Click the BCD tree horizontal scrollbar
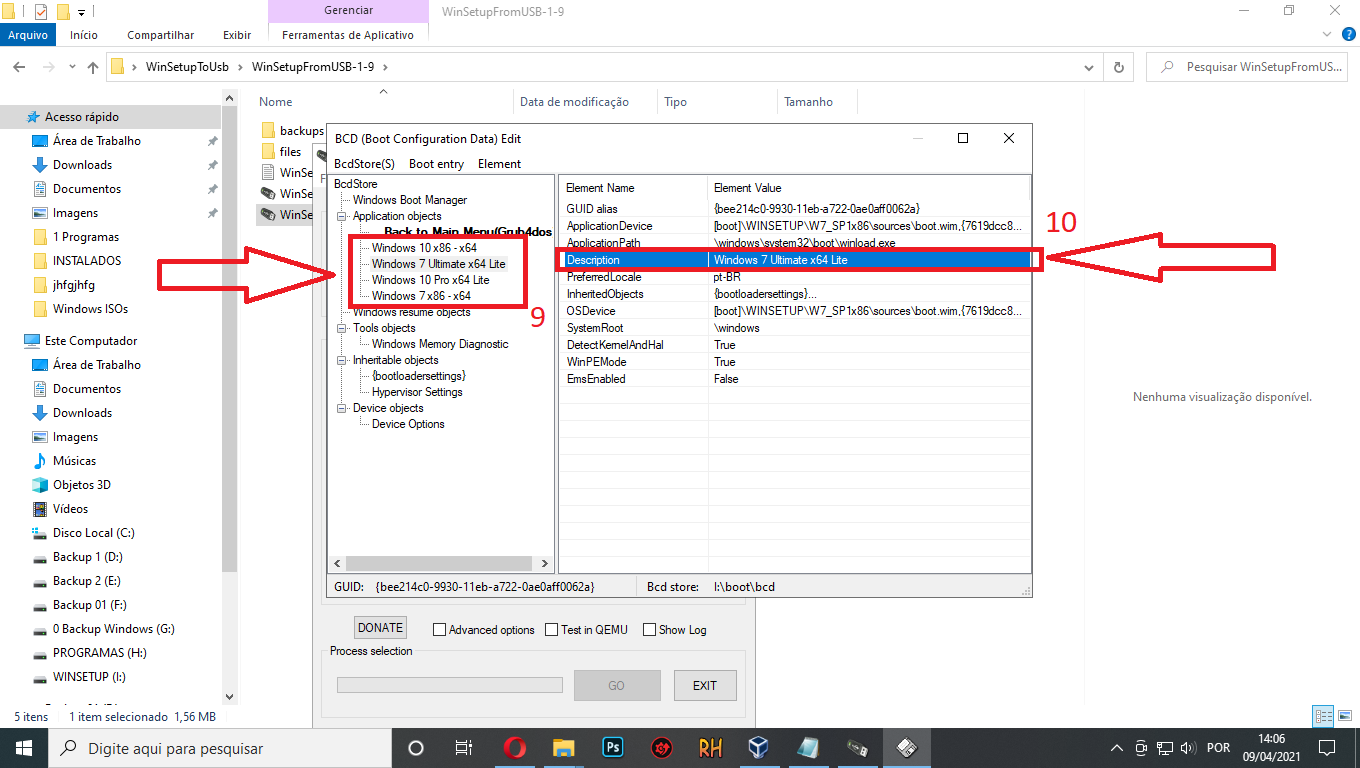The image size is (1360, 768). click(441, 564)
